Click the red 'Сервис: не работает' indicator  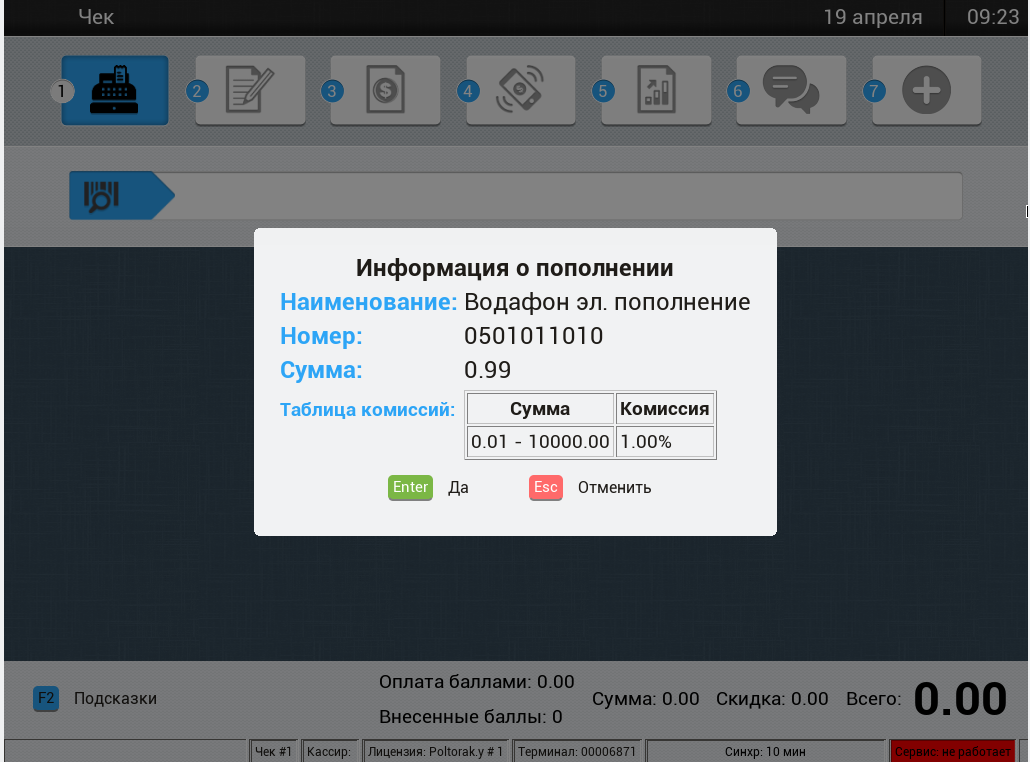952,751
